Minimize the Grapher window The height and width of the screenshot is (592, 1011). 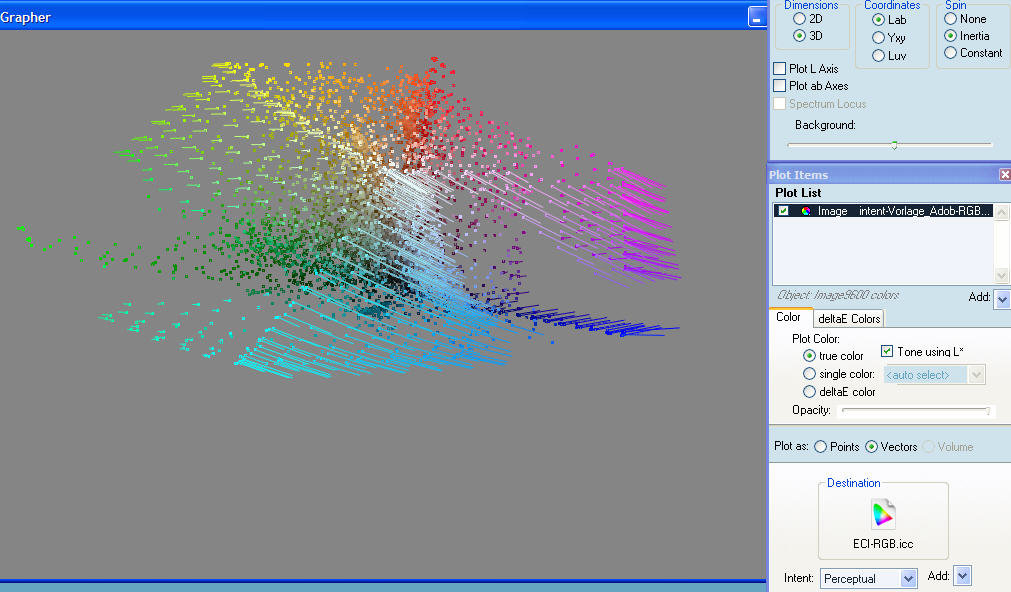click(x=756, y=17)
